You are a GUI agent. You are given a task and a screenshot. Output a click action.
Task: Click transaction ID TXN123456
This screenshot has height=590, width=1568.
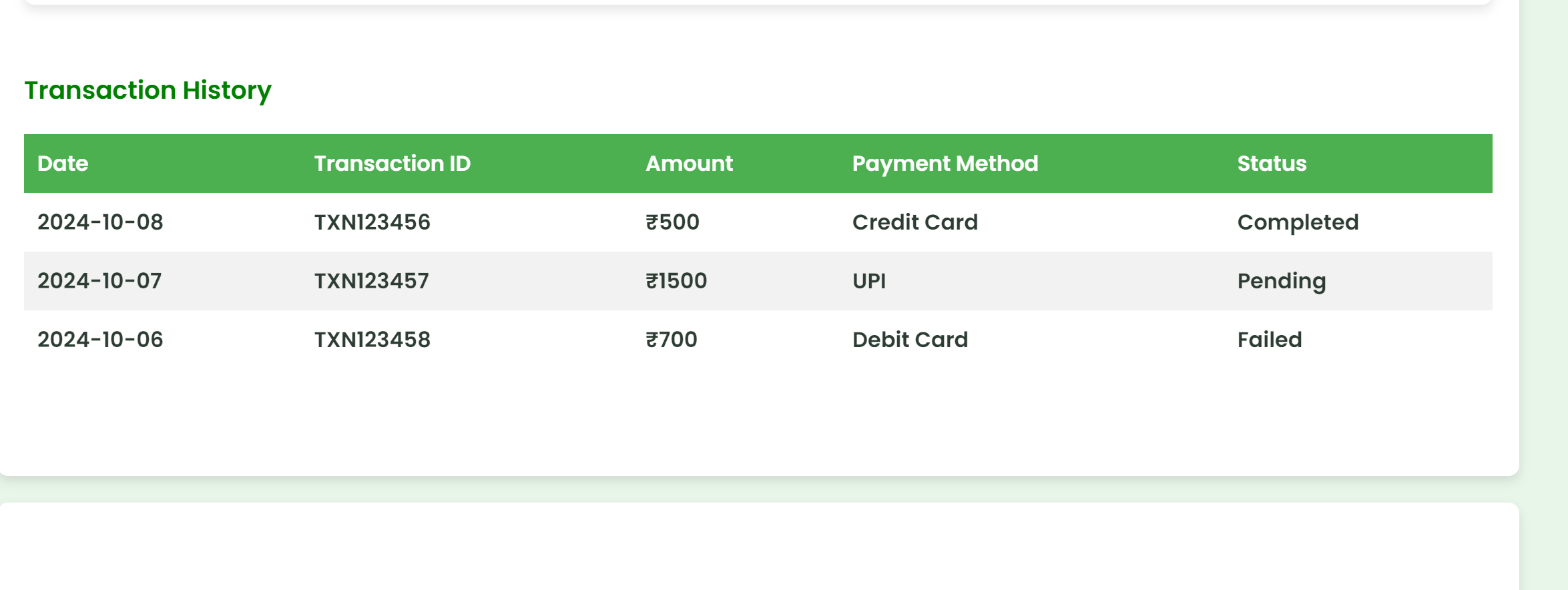tap(372, 222)
